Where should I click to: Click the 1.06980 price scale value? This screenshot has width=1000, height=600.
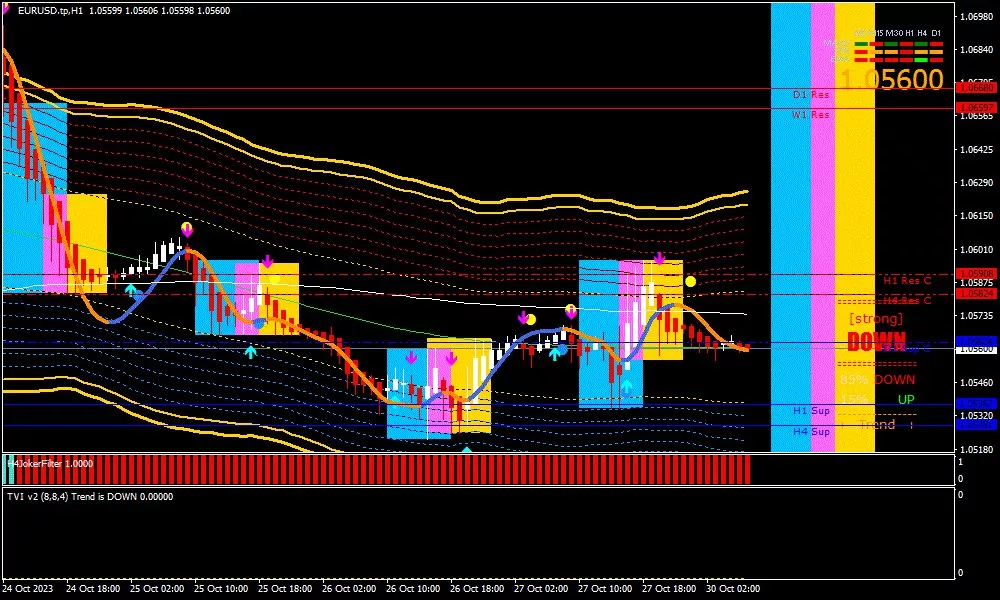pos(977,17)
